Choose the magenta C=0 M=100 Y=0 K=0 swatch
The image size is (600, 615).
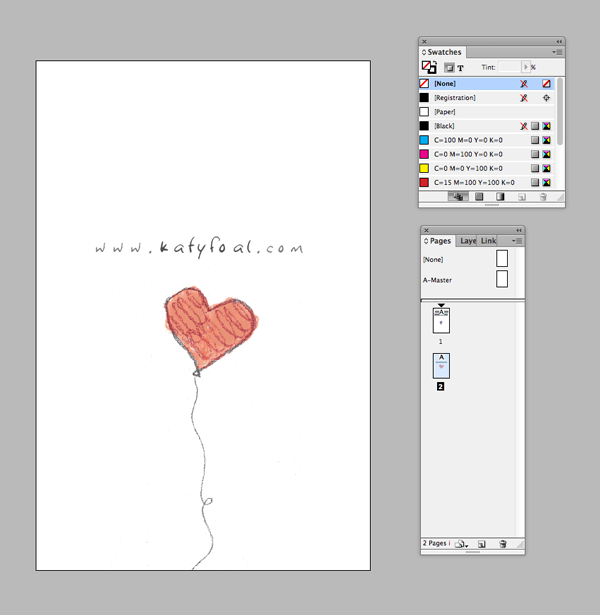pos(486,154)
